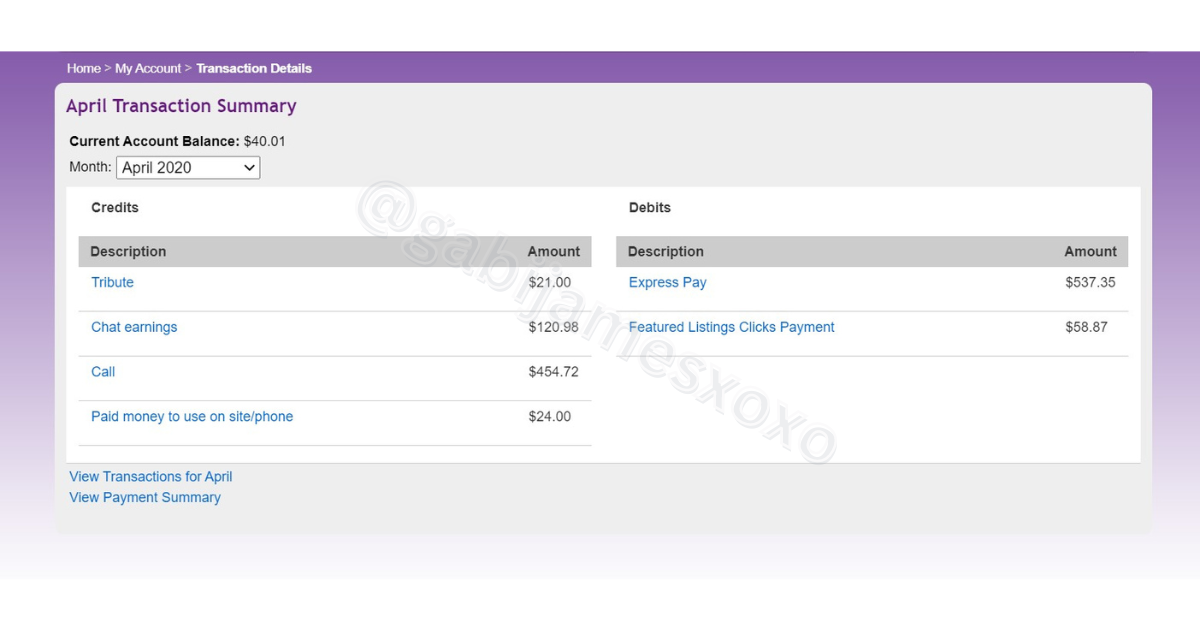This screenshot has height=630, width=1200.
Task: Click the $537.35 Express Pay amount
Action: coord(1090,283)
